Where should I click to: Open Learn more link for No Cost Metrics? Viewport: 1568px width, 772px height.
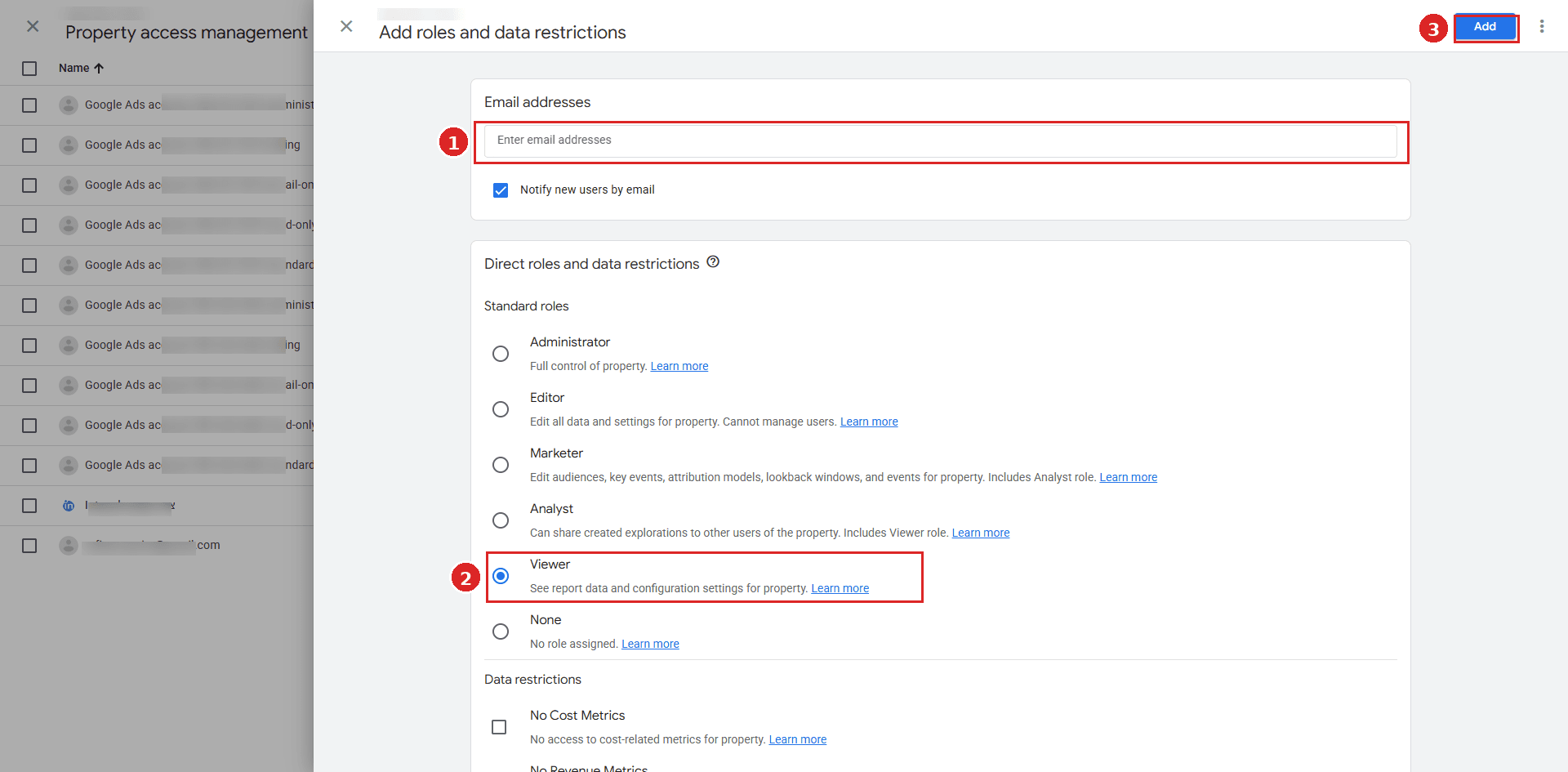point(798,739)
